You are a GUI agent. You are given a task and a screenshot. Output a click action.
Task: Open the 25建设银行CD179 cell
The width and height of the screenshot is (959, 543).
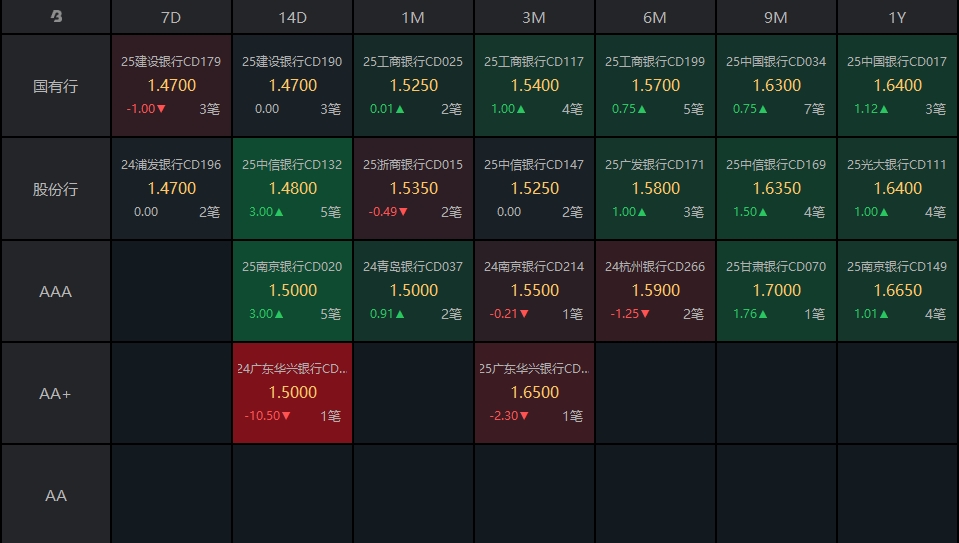(x=171, y=86)
